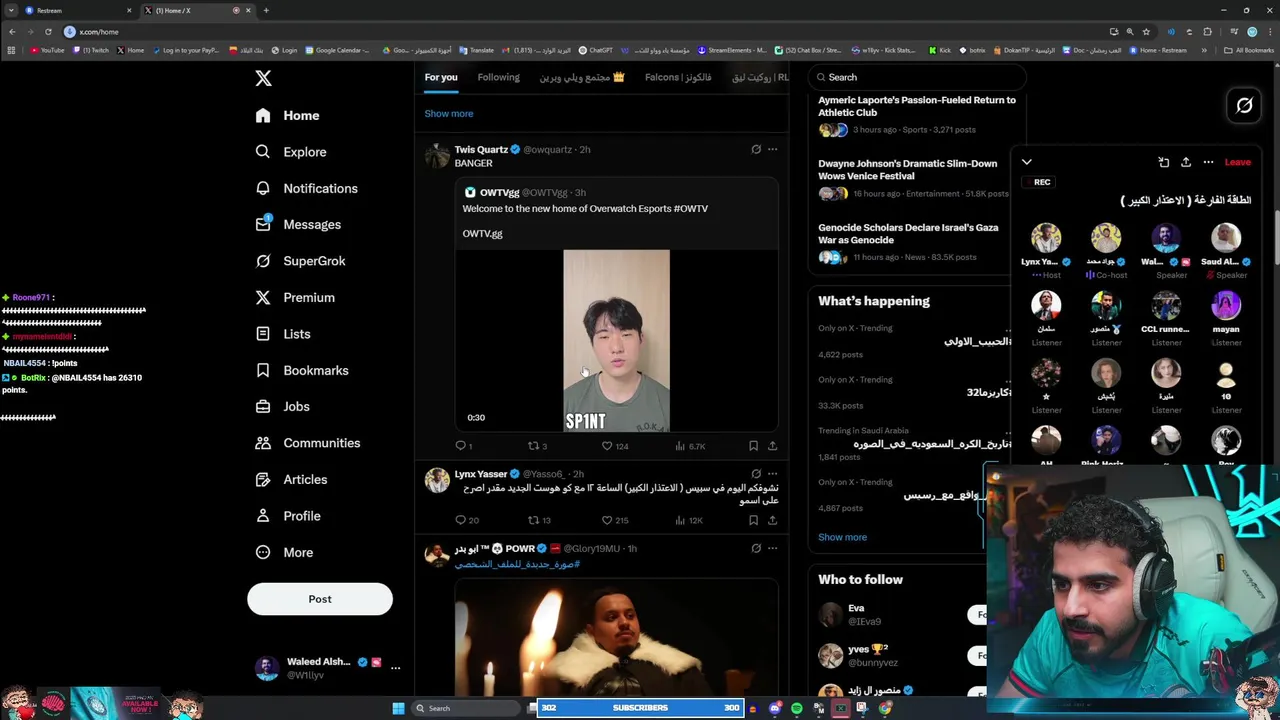Bookmark the Lynx Yasser post

tap(753, 520)
